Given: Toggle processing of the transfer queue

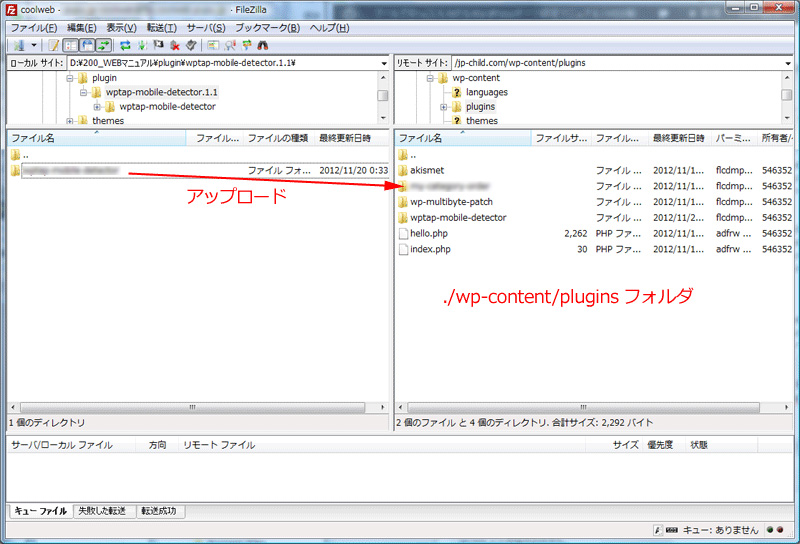Looking at the screenshot, I should tap(142, 45).
